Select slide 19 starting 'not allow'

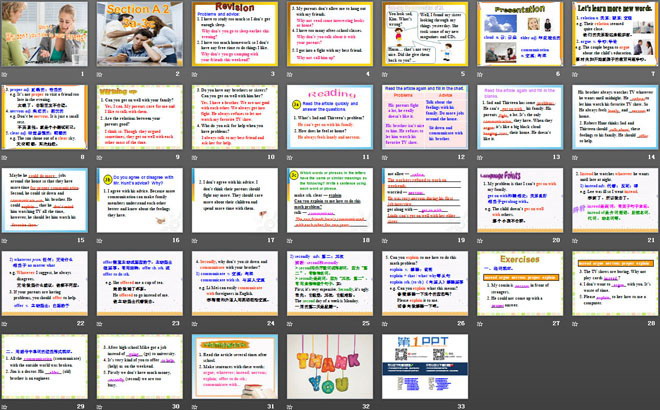click(425, 200)
